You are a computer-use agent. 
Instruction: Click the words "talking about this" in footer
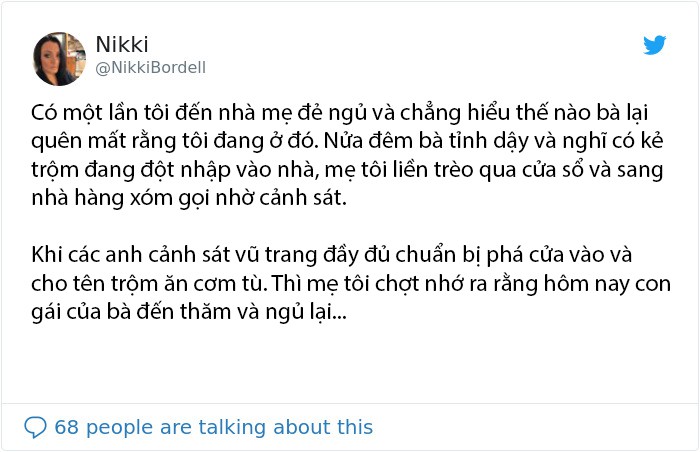coord(285,427)
